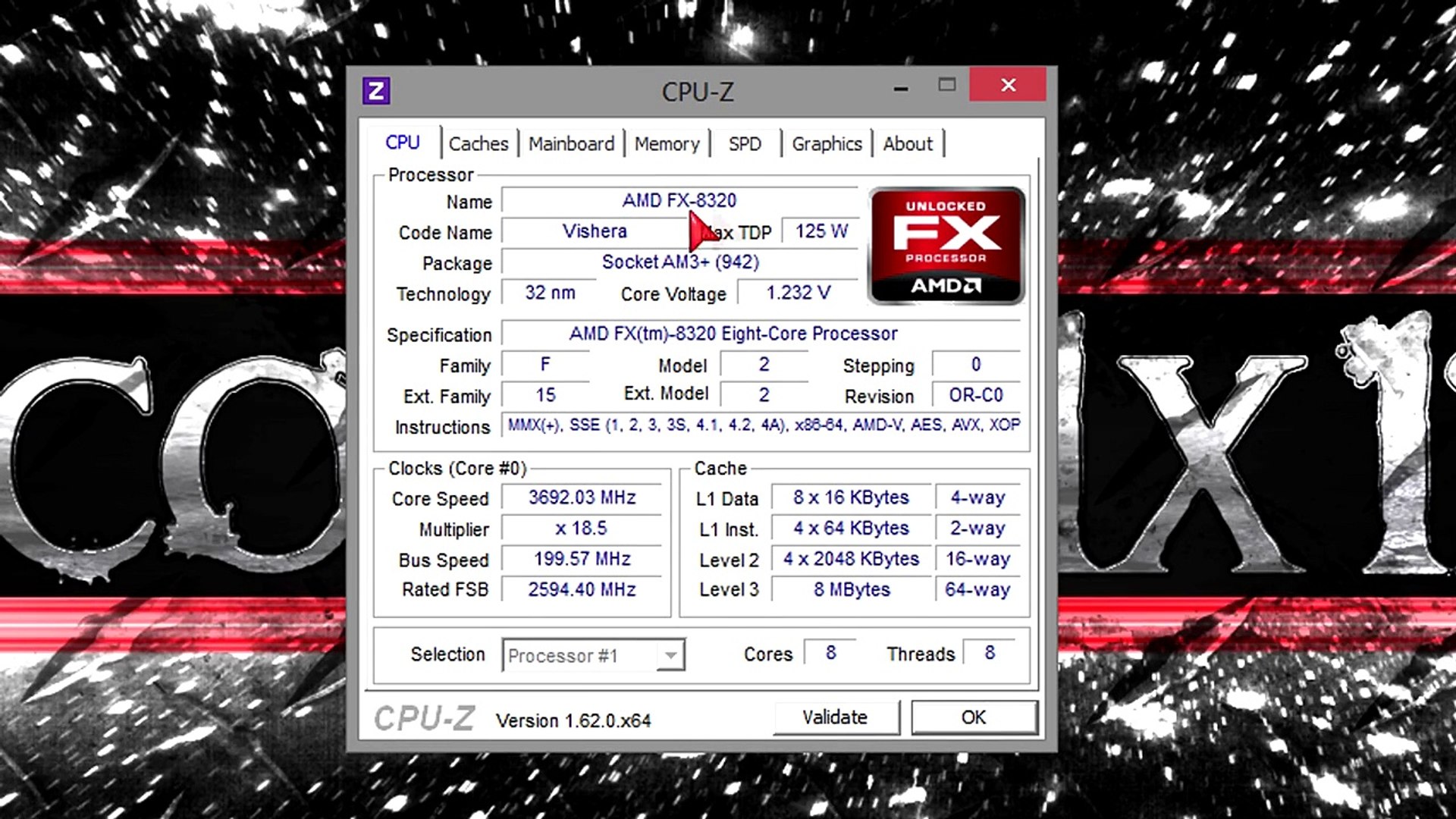The image size is (1456, 819).
Task: Close CPU-Z with red X button
Action: [1007, 85]
